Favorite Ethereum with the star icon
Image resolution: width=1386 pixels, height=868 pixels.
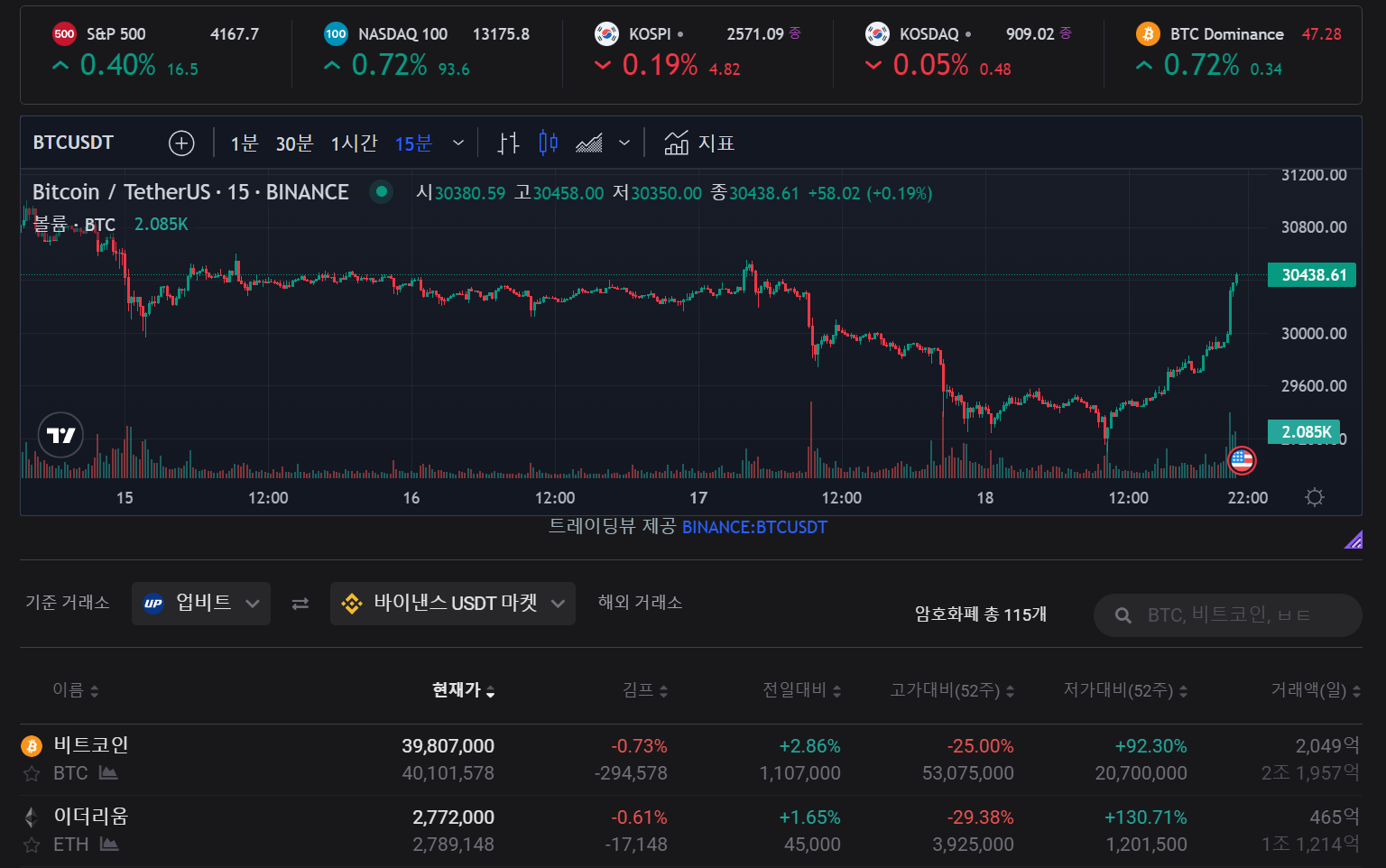[x=32, y=845]
